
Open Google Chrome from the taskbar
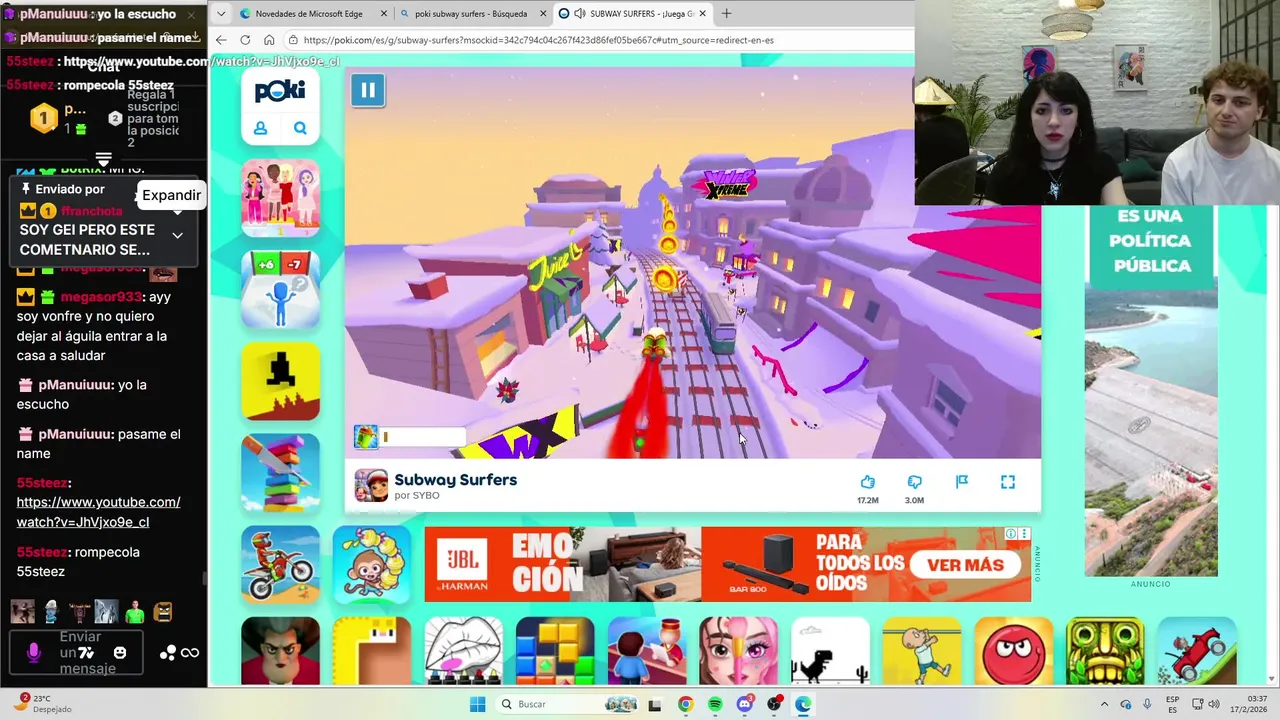685,704
